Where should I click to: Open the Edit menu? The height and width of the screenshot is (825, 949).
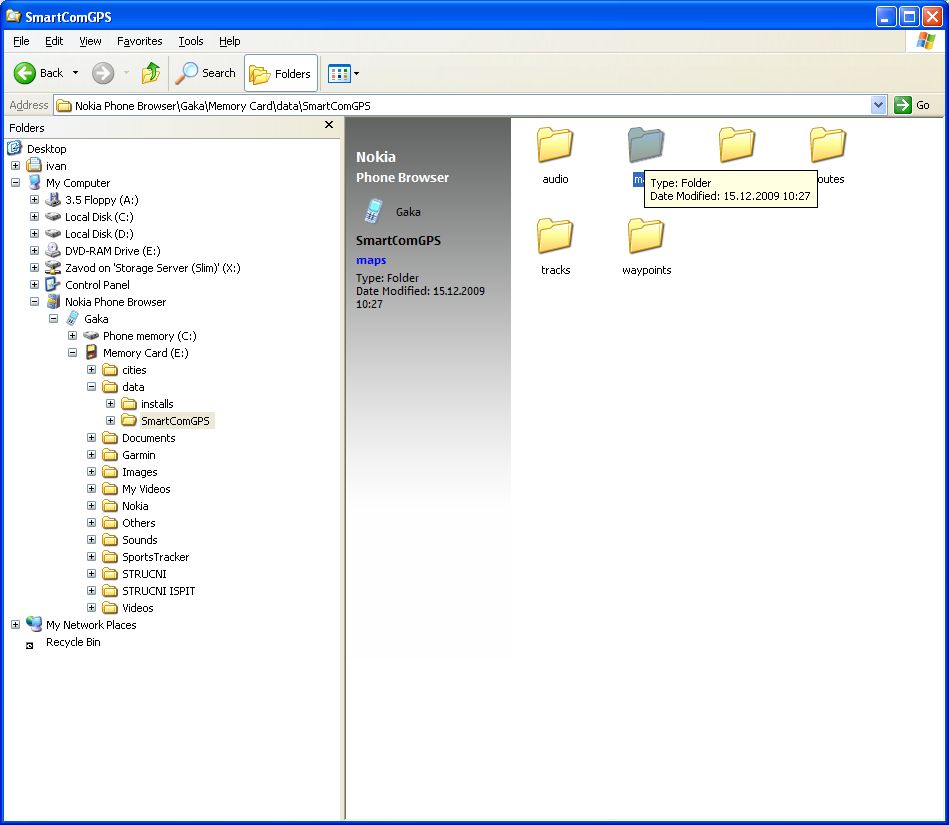pos(54,41)
